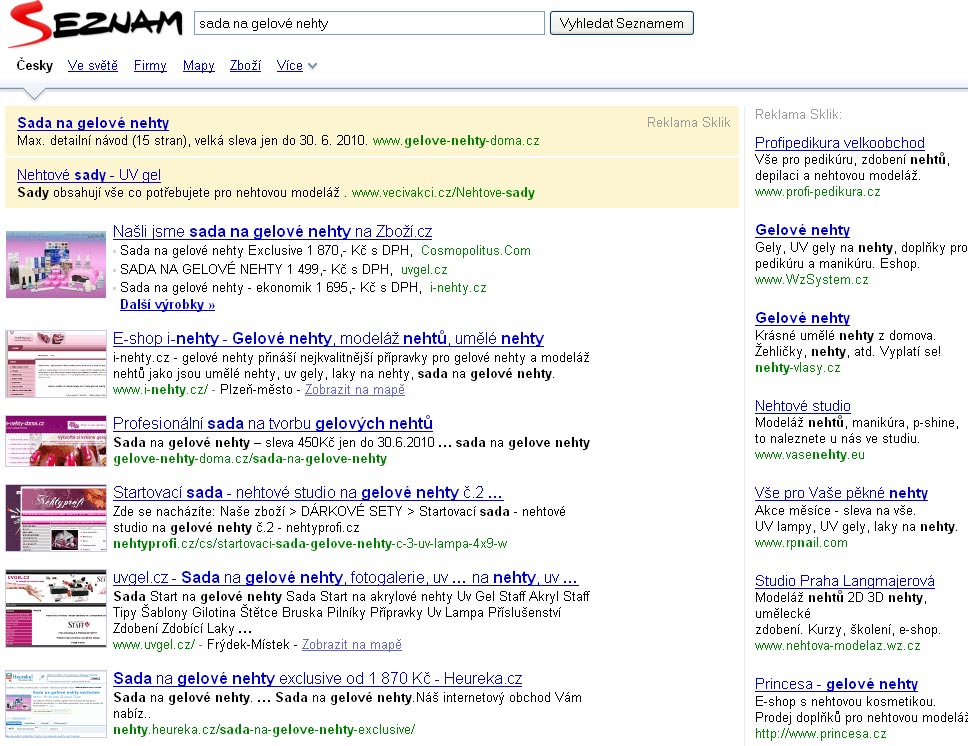
Task: Click the Vyhledat Seznamem button
Action: click(x=622, y=23)
